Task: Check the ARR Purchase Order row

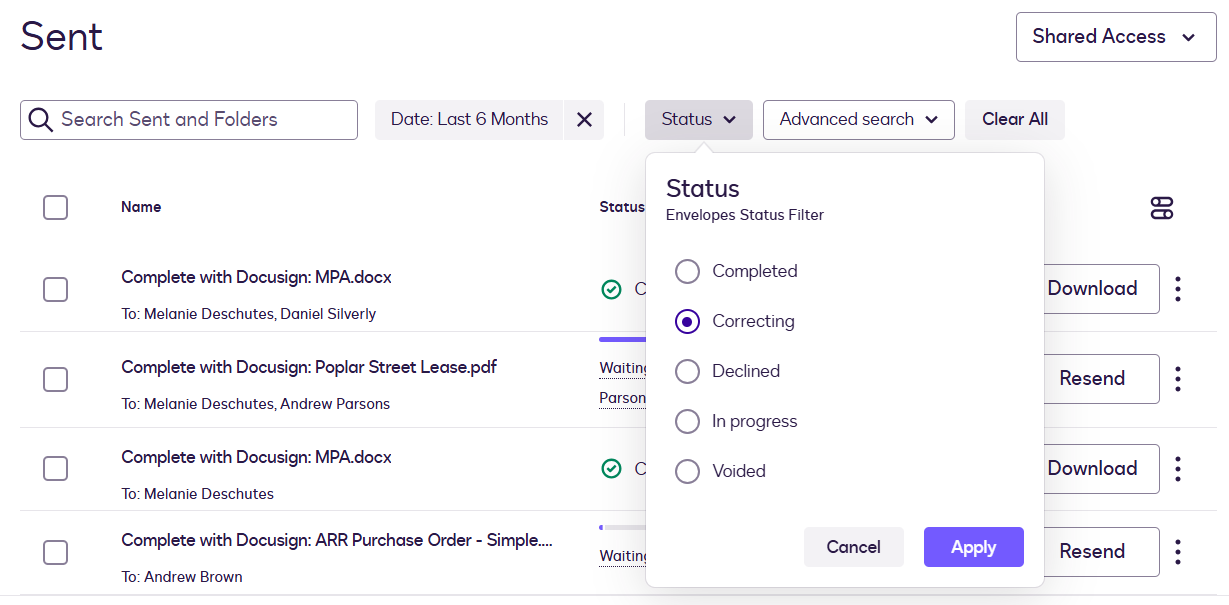Action: [56, 552]
